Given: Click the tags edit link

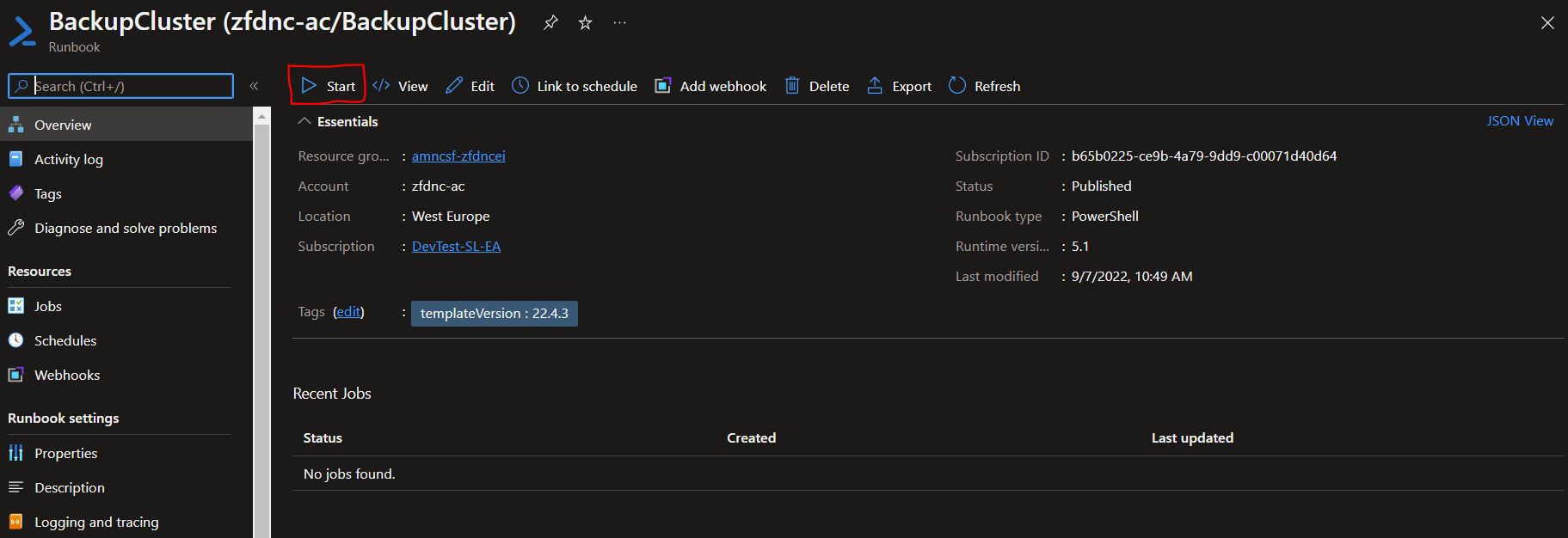Looking at the screenshot, I should click(x=348, y=311).
